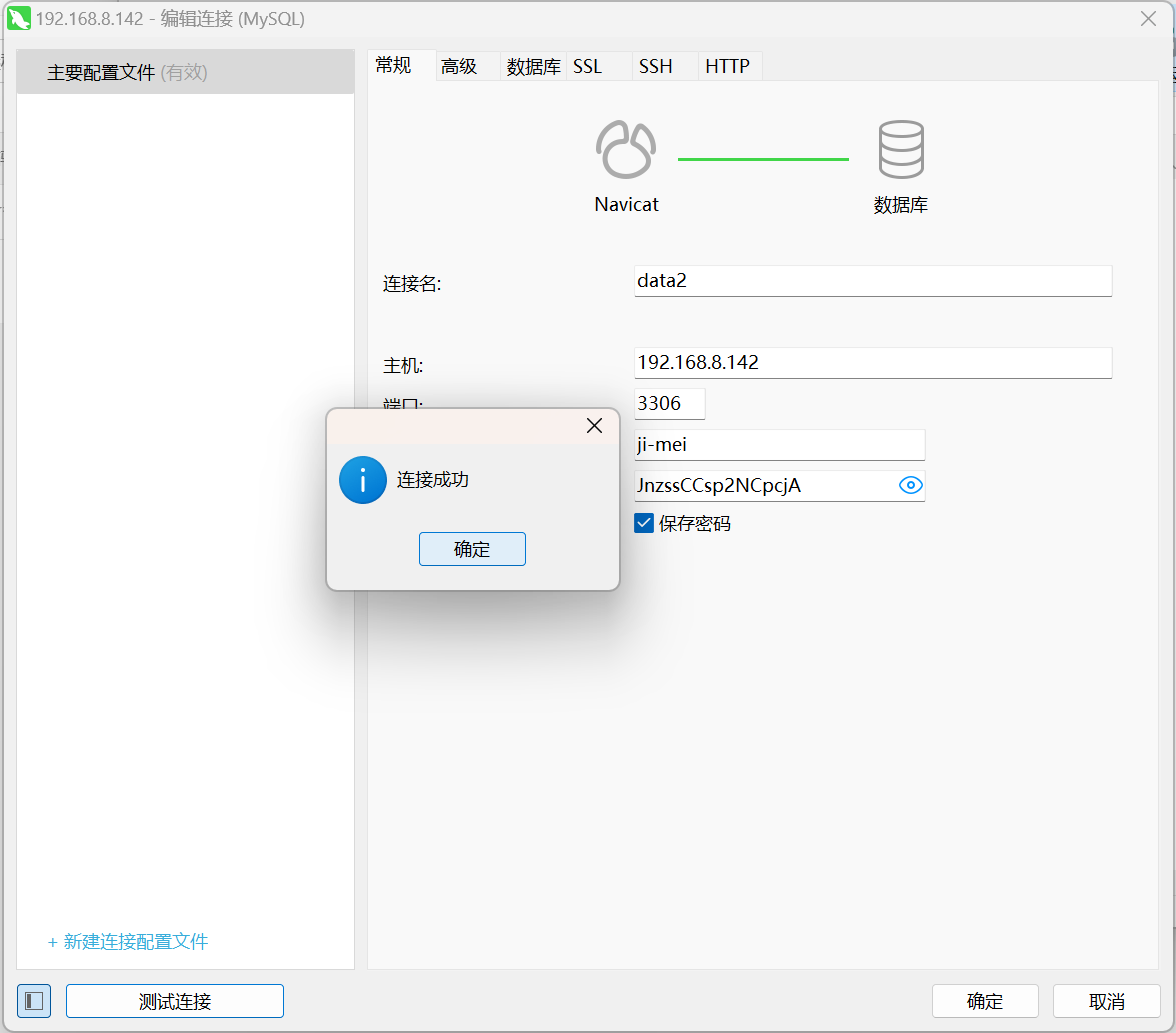Click the green Navicat title bar icon
This screenshot has height=1033, width=1176.
coord(18,19)
